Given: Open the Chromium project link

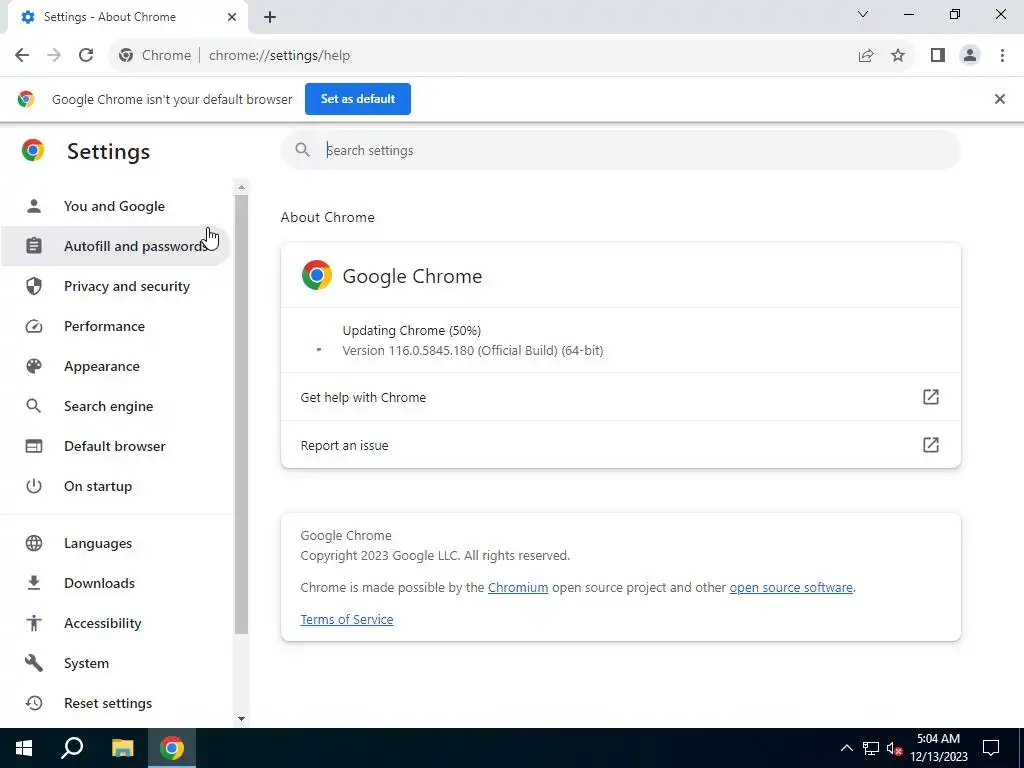Looking at the screenshot, I should (x=518, y=588).
